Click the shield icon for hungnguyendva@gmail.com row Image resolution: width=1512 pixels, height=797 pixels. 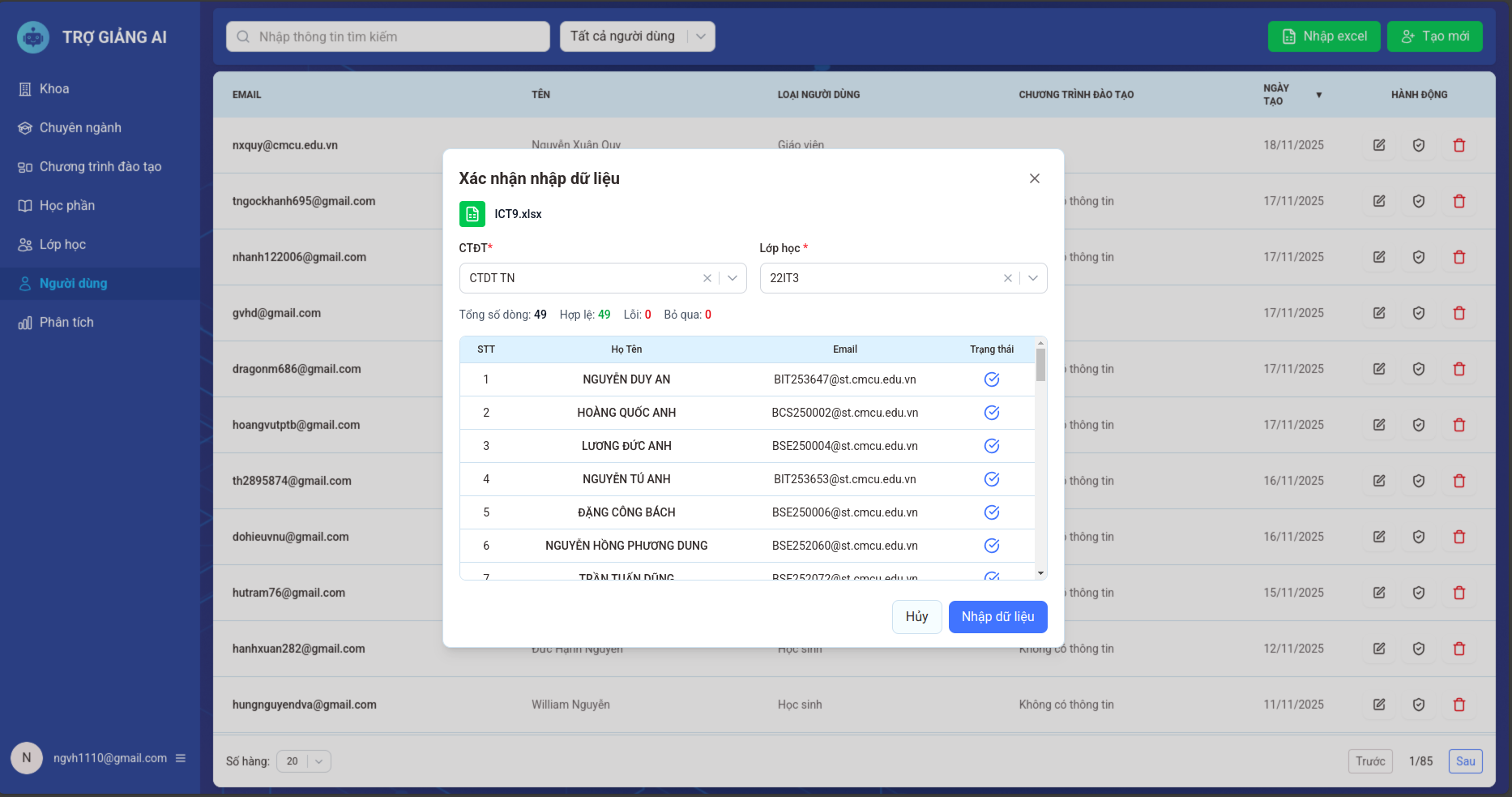click(x=1418, y=705)
